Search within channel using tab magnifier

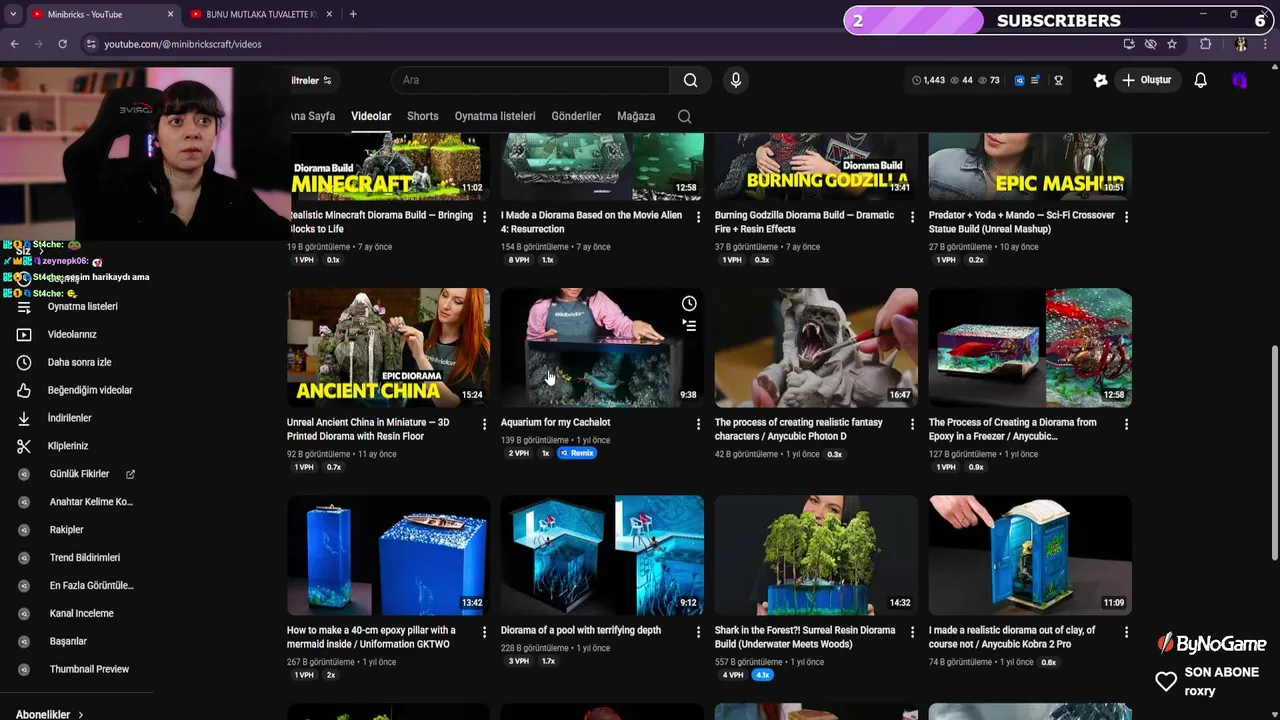[684, 116]
